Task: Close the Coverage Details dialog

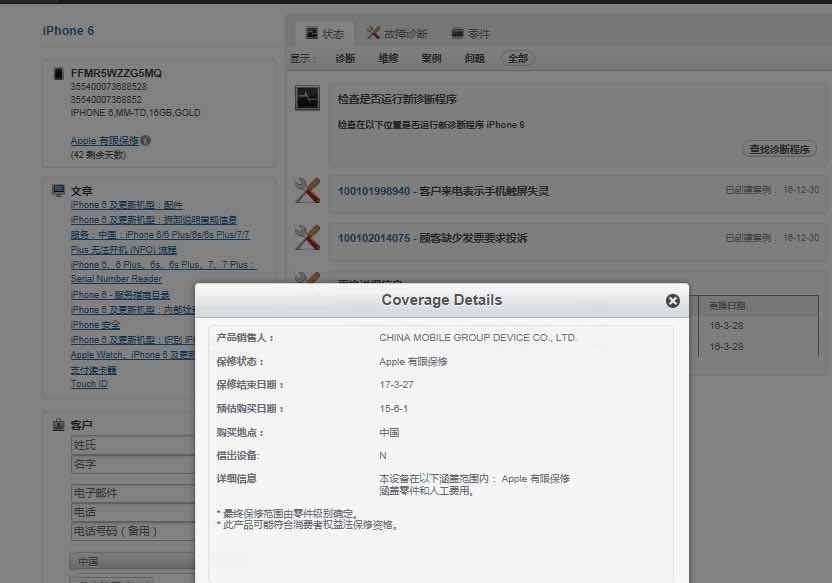Action: 672,301
